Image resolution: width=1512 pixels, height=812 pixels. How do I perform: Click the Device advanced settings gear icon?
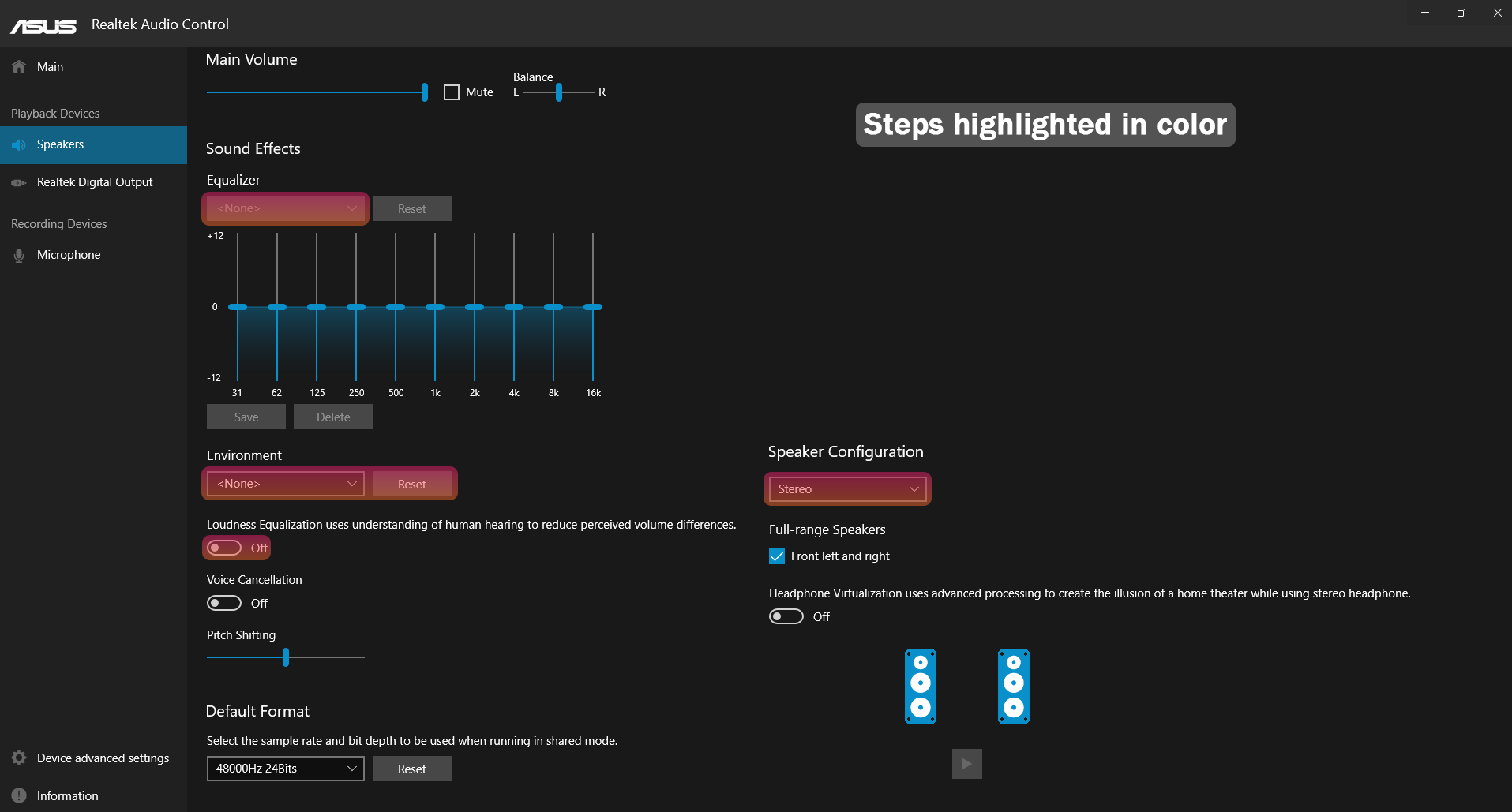19,758
